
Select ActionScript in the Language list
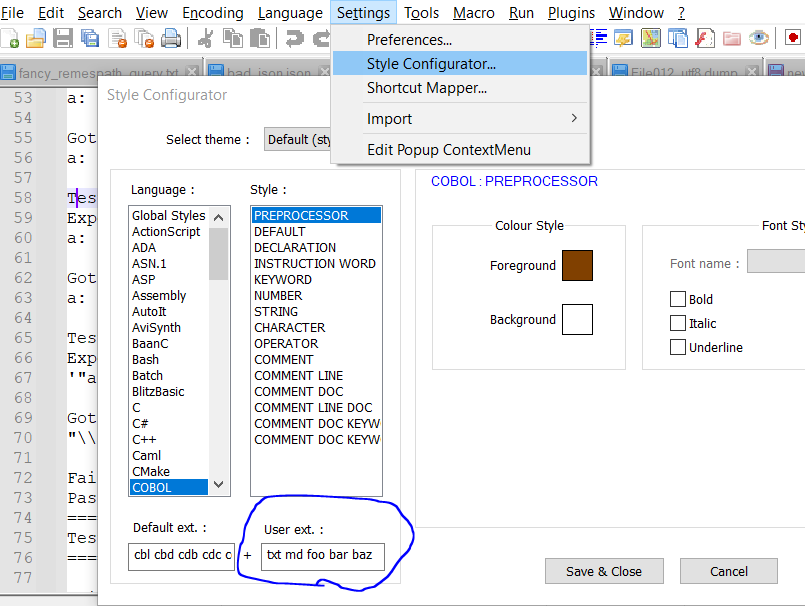[169, 232]
